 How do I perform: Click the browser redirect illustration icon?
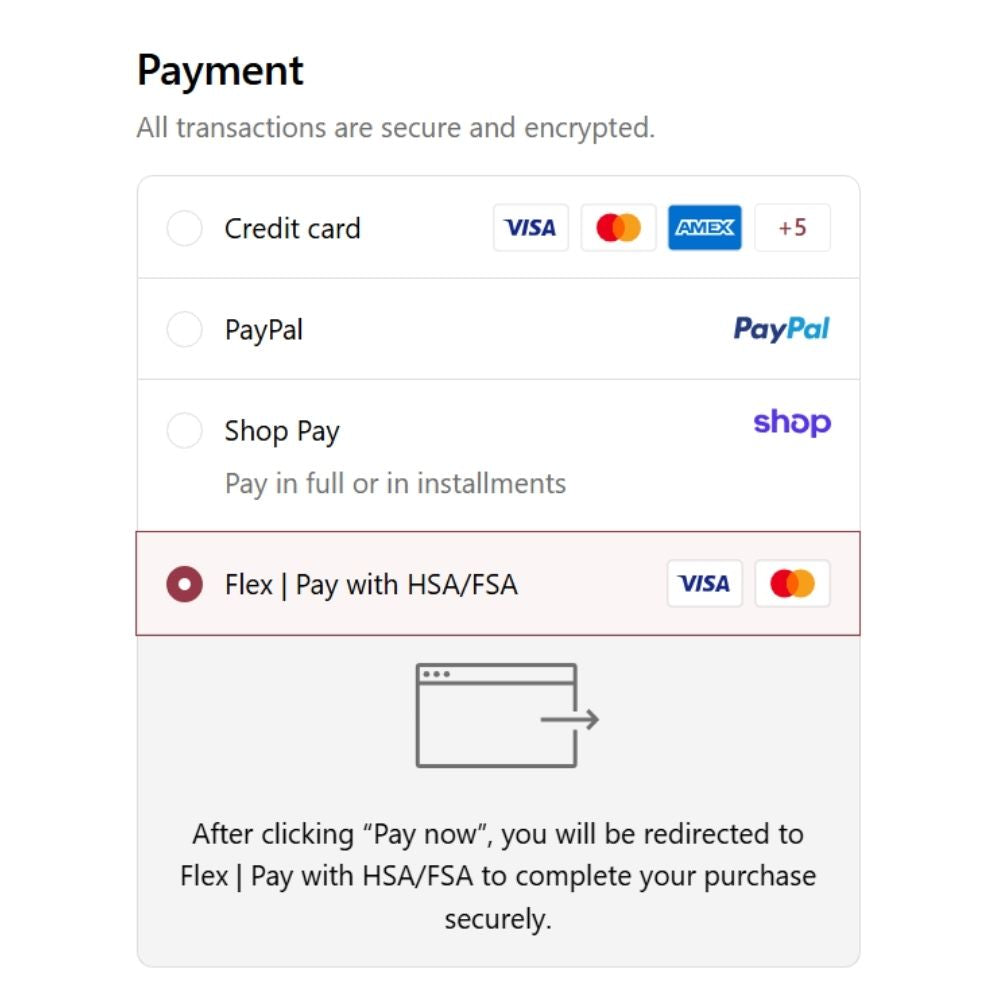click(506, 716)
